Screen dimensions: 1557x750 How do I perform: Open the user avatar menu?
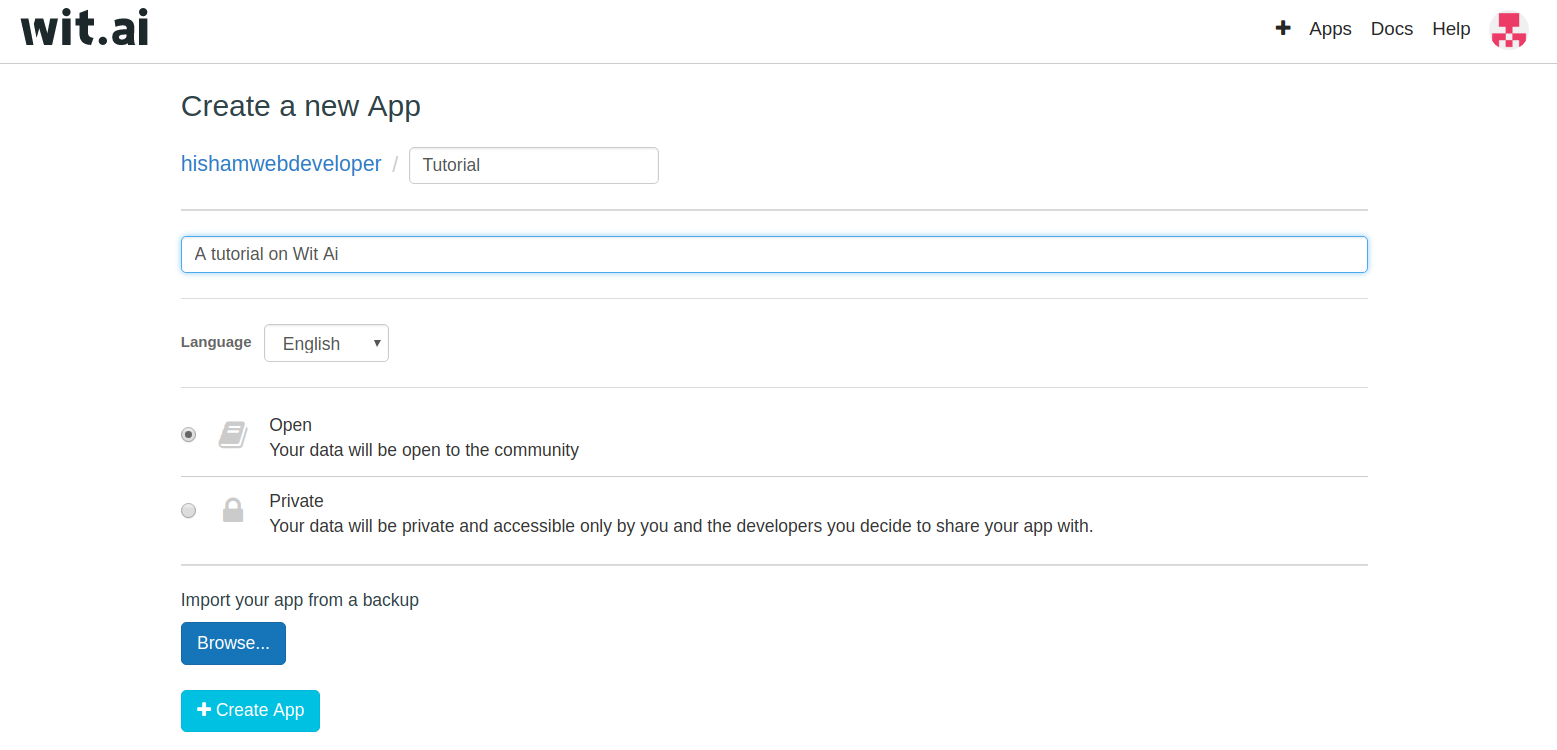[x=1508, y=30]
